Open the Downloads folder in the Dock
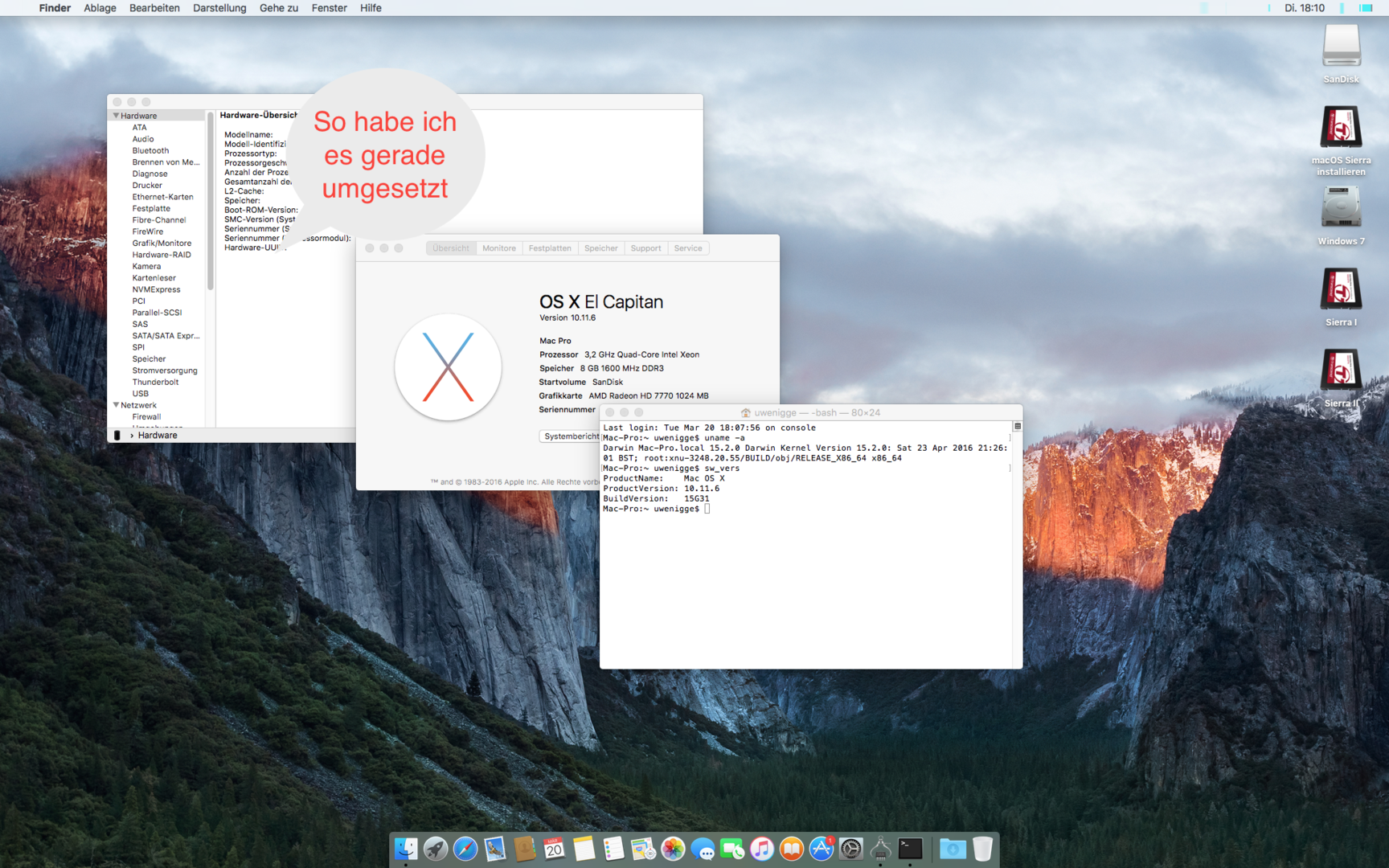 tap(953, 849)
